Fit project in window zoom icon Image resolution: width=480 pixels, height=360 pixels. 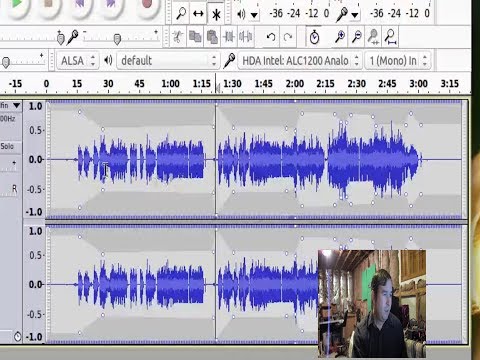click(x=391, y=37)
